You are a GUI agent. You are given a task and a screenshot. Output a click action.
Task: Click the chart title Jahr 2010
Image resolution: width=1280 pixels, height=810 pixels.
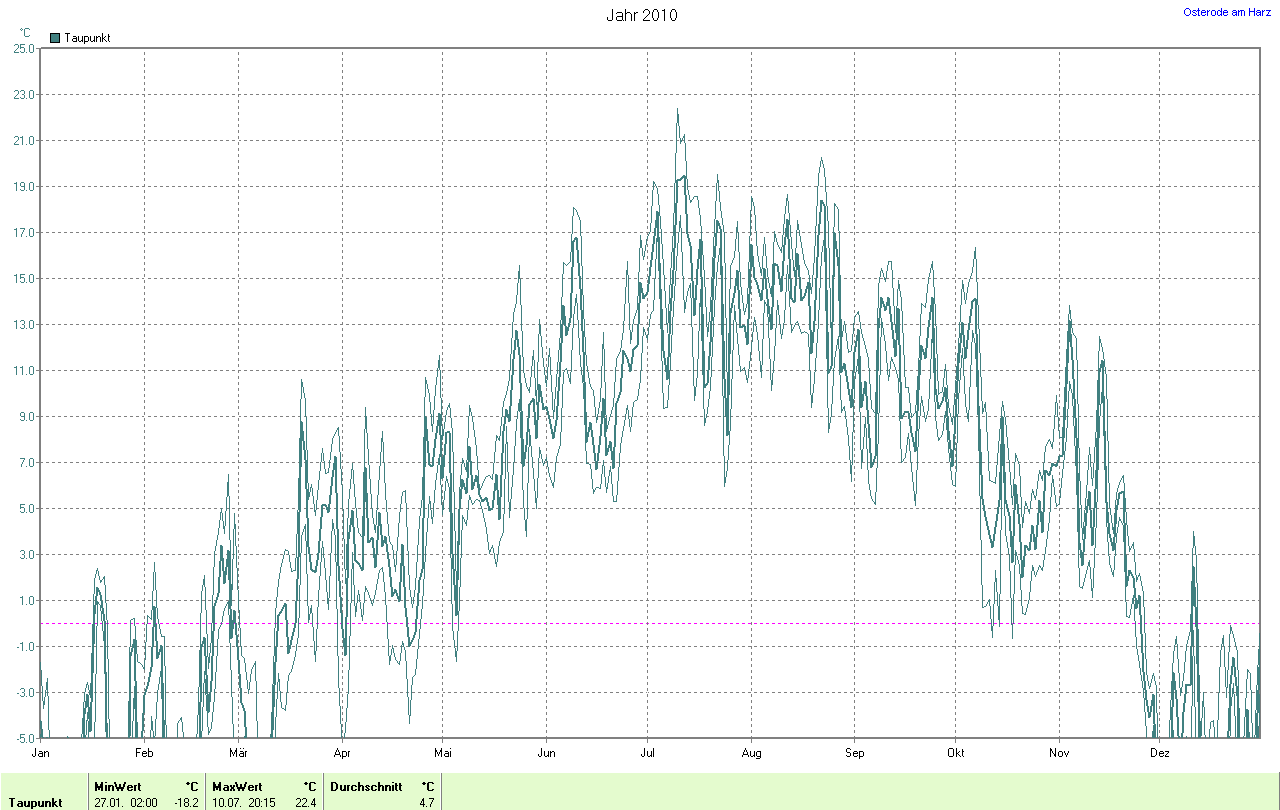click(x=641, y=15)
